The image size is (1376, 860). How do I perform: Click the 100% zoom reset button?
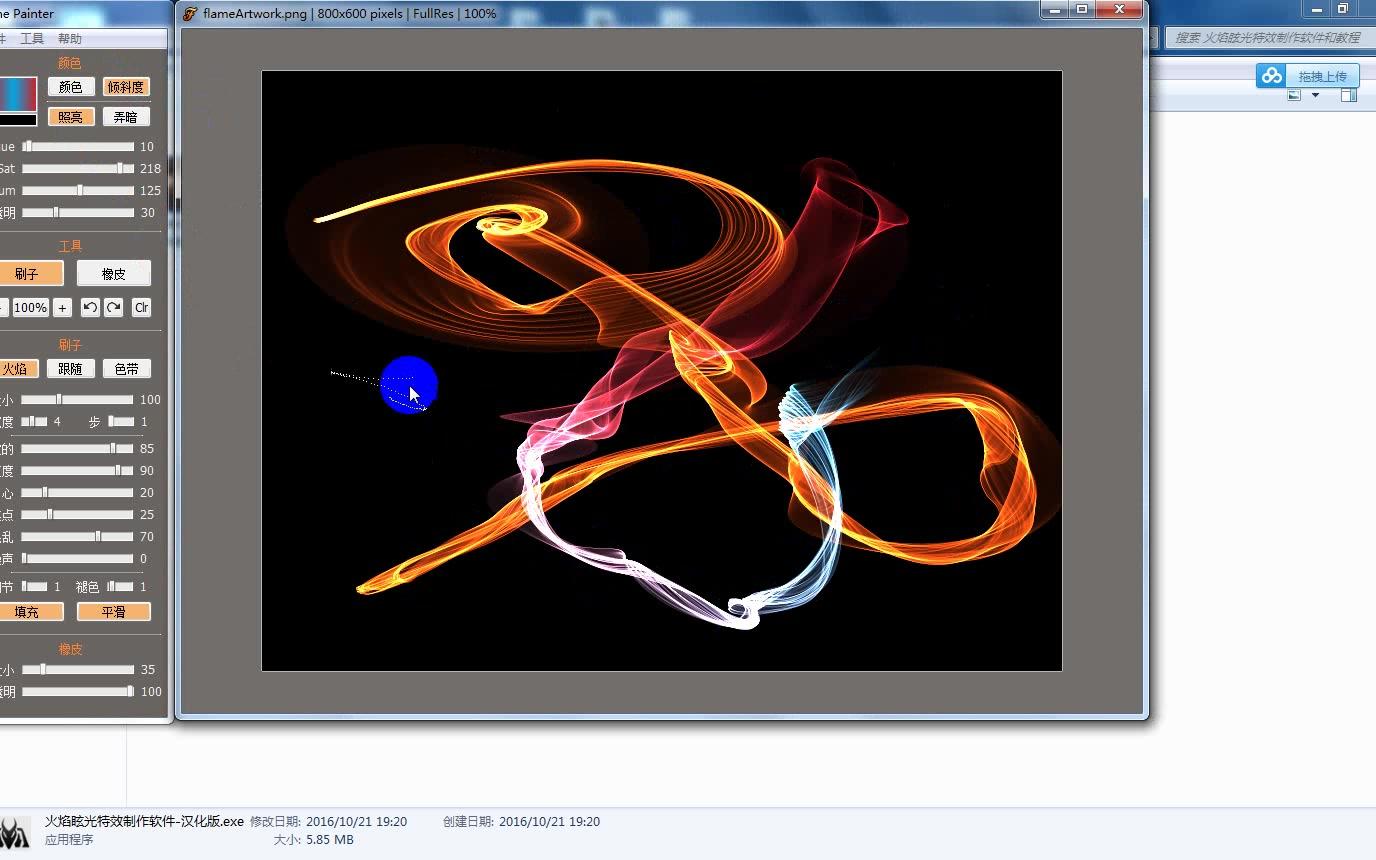[x=30, y=308]
